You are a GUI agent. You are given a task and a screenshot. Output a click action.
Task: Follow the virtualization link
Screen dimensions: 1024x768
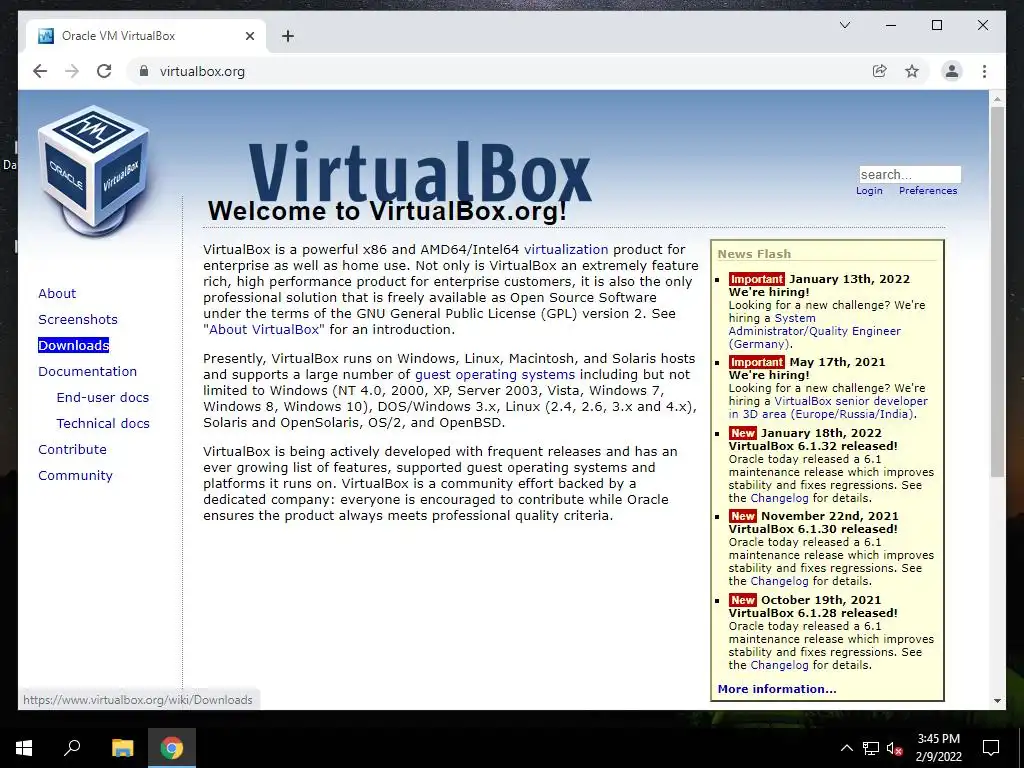pyautogui.click(x=566, y=249)
